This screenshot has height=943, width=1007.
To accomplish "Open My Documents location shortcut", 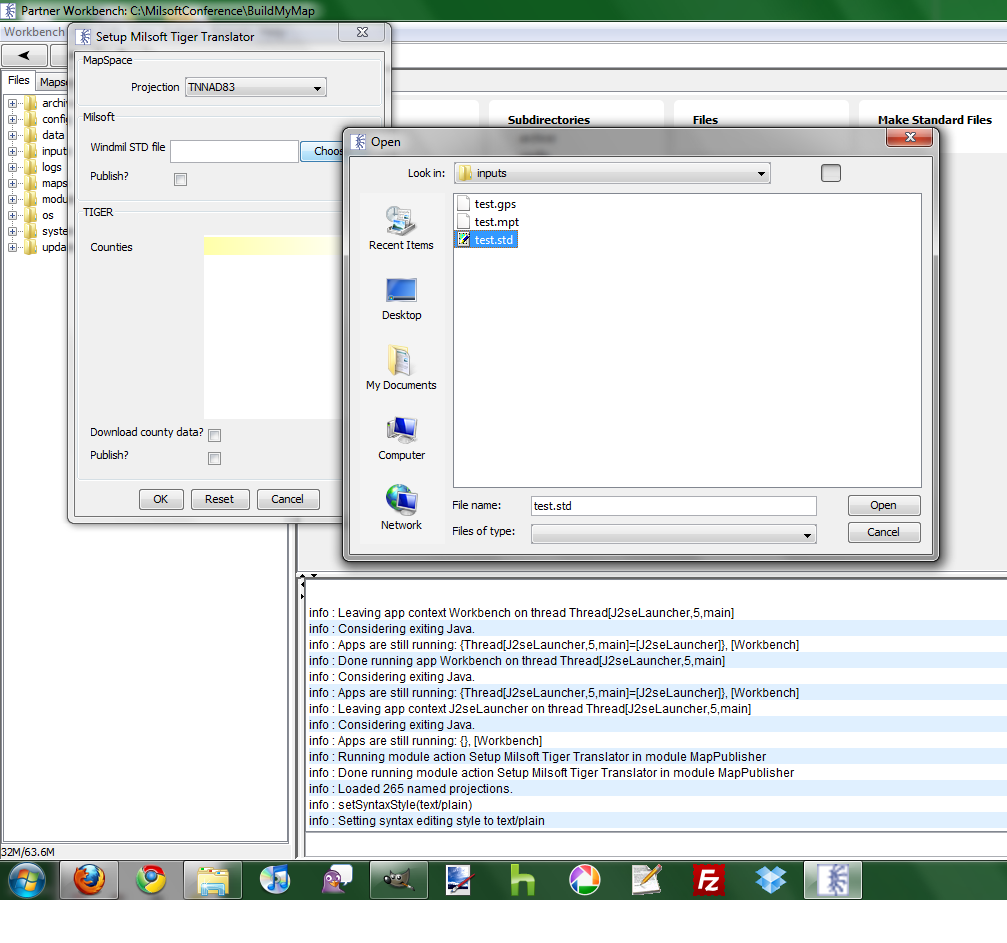I will pos(401,368).
